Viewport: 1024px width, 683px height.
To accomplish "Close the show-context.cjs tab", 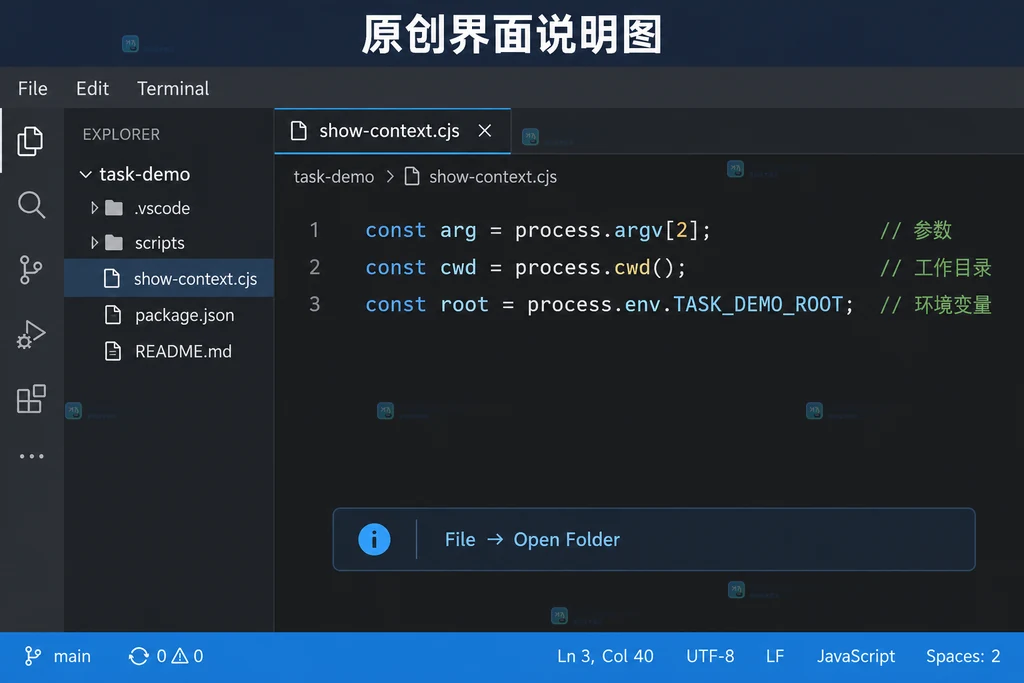I will (485, 131).
